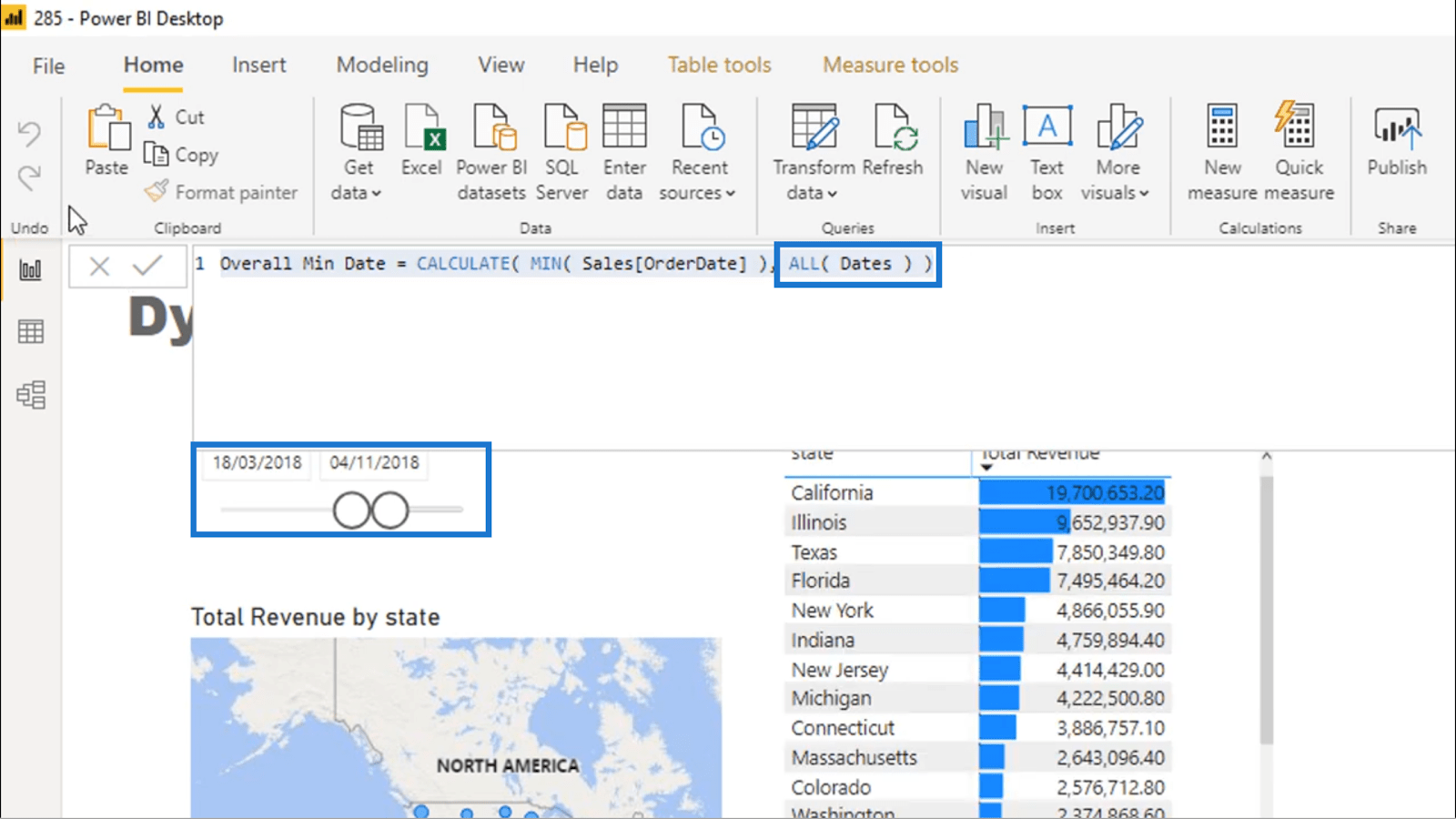
Task: Open the Help ribbon tab
Action: tap(595, 66)
